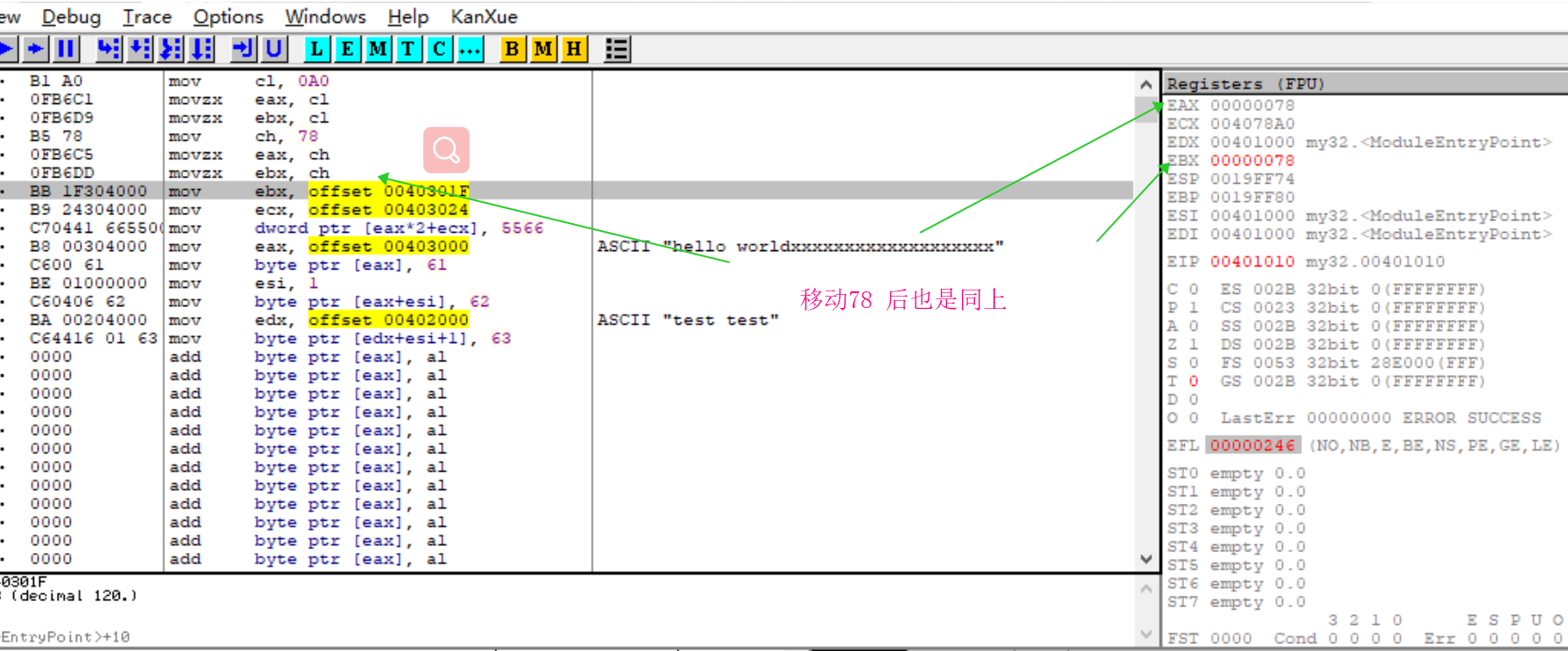Click the cyan ellipsis more windows button
Image resolution: width=1568 pixels, height=651 pixels.
470,49
